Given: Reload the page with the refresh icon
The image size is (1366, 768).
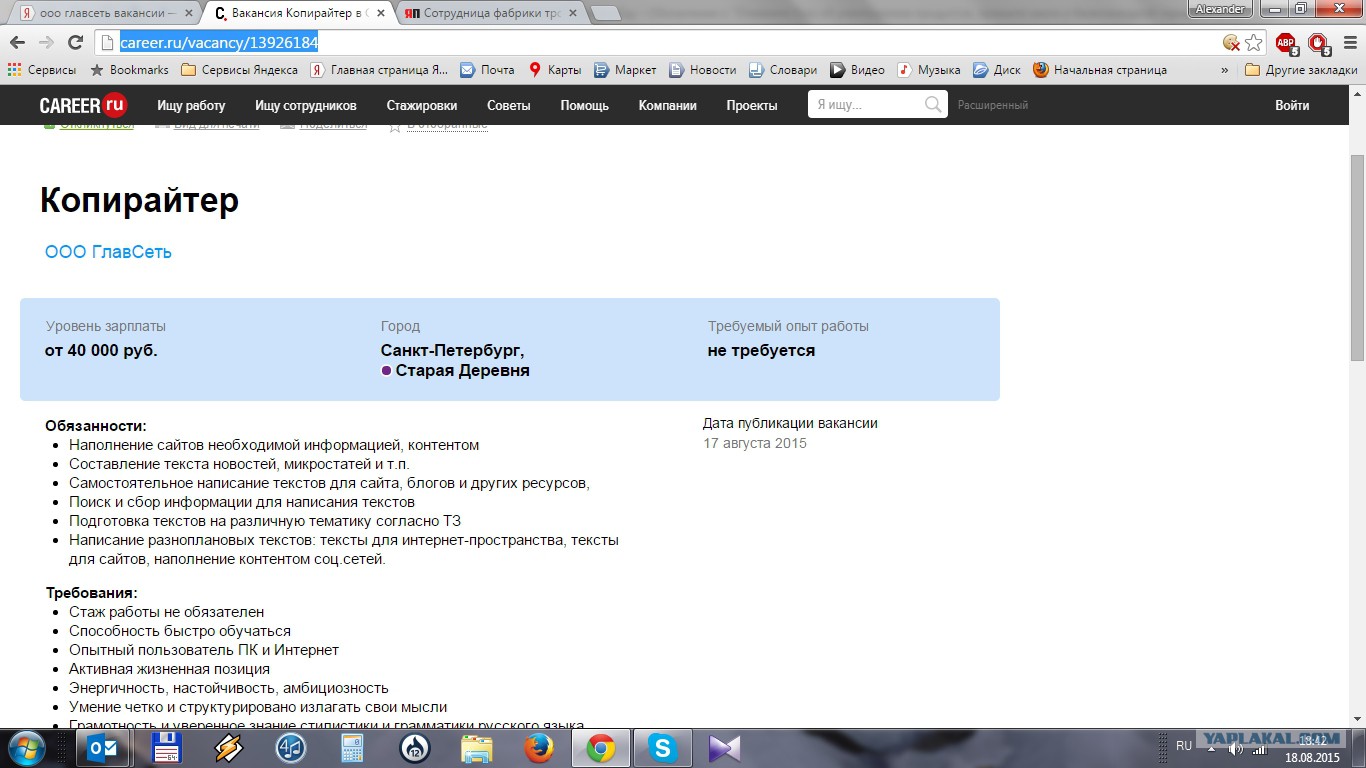Looking at the screenshot, I should [75, 42].
